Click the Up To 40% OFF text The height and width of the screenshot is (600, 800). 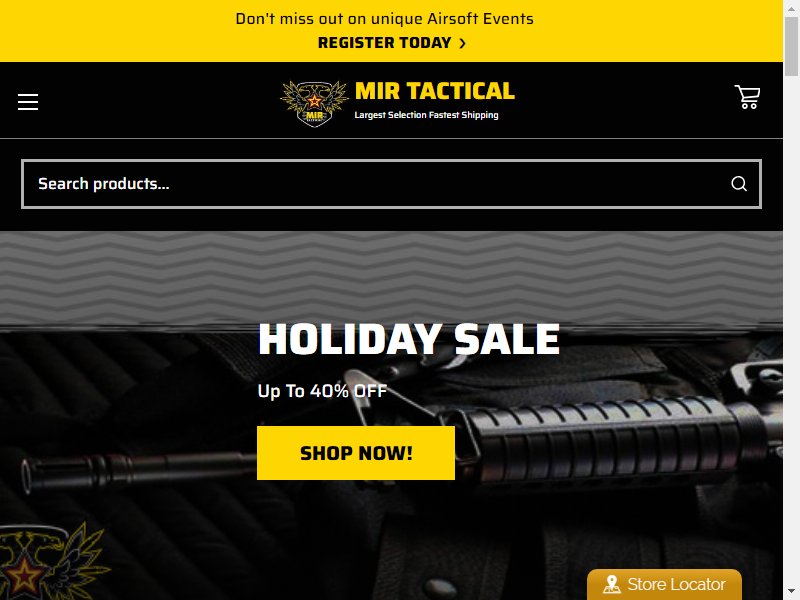(x=322, y=391)
